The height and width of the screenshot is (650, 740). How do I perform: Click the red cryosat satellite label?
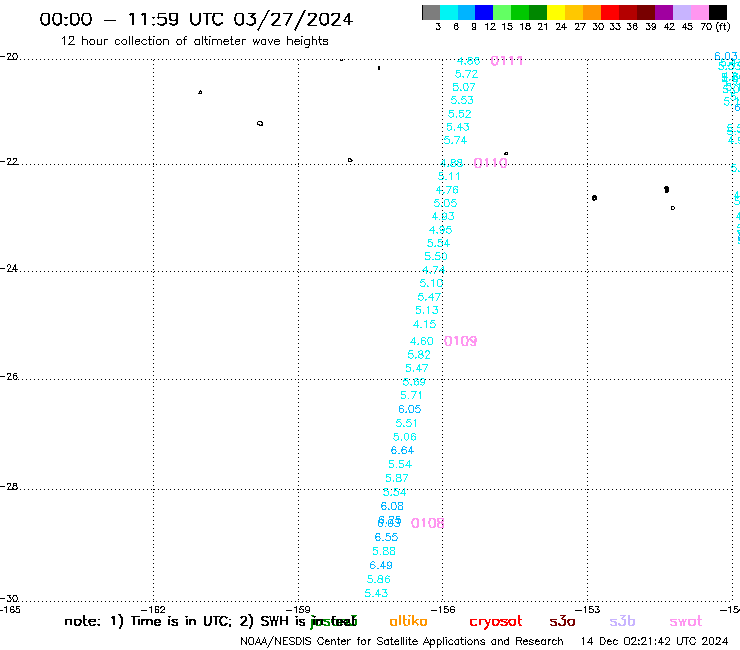click(x=496, y=621)
